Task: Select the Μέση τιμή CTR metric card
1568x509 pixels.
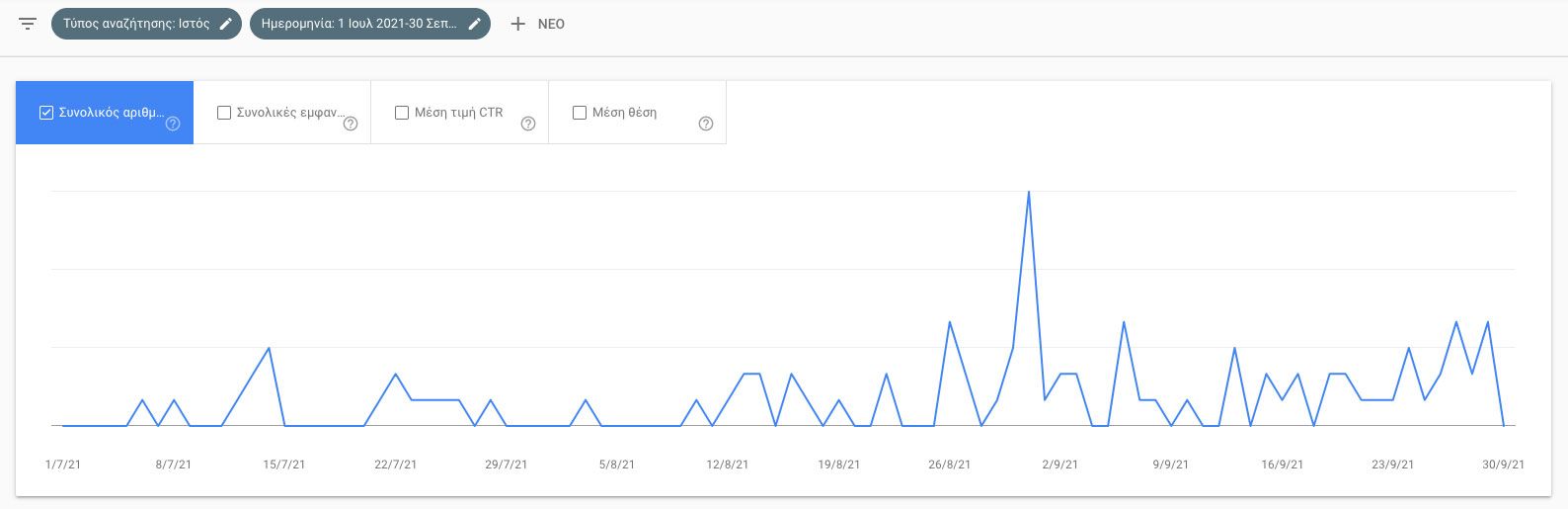Action: (x=459, y=113)
